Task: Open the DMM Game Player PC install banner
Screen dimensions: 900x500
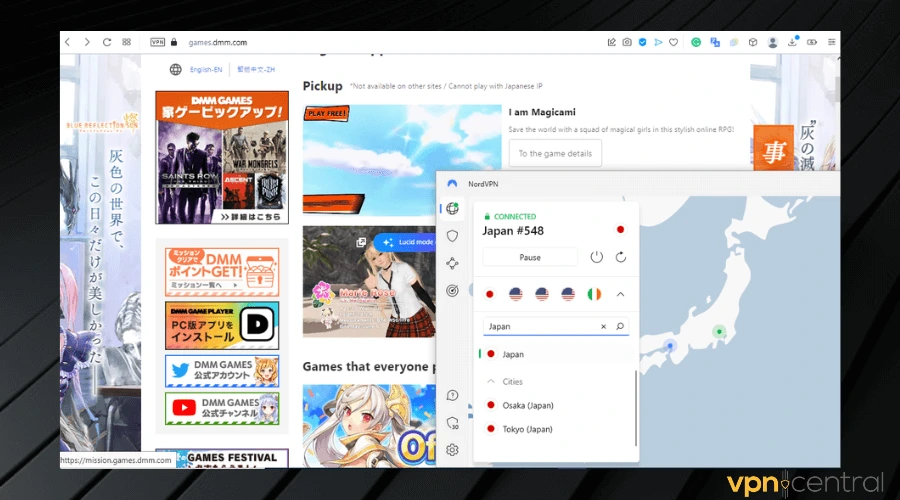Action: pos(222,325)
